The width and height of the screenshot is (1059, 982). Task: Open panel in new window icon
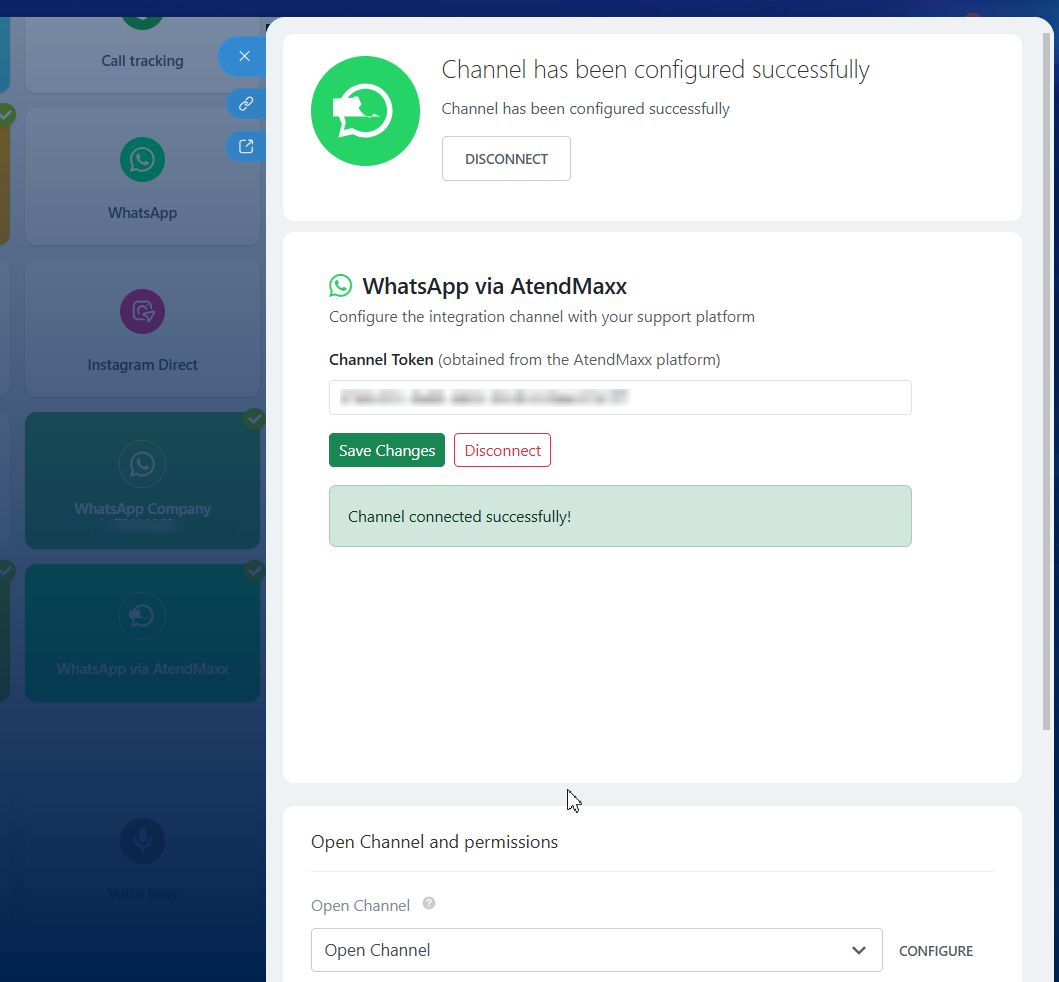pos(245,147)
